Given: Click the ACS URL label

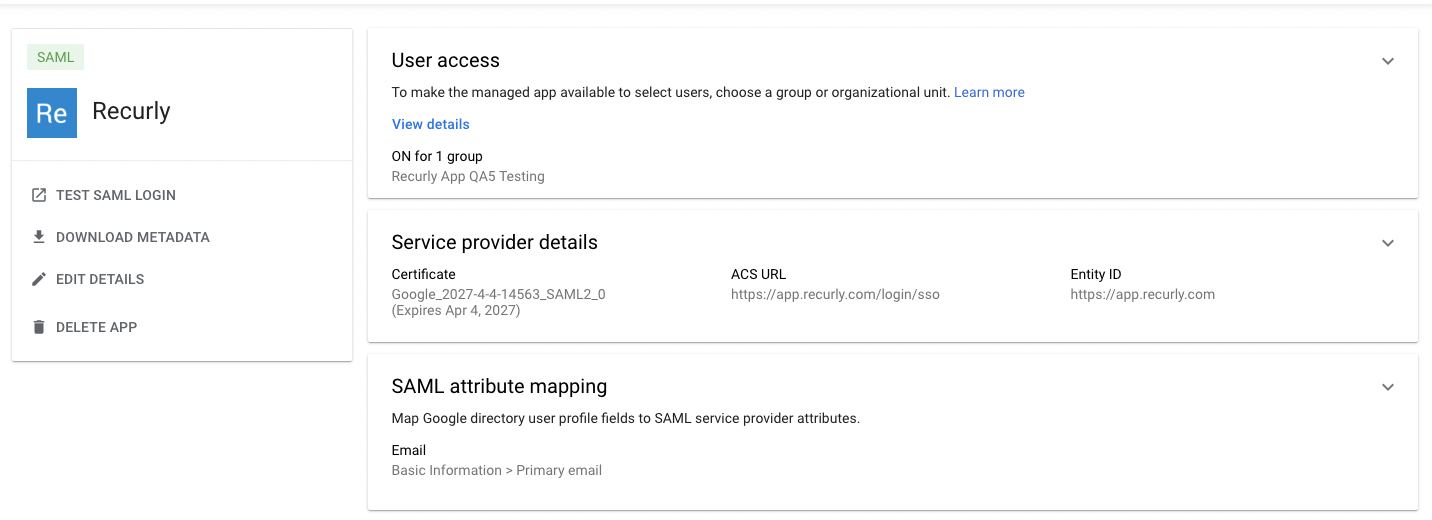Looking at the screenshot, I should click(759, 274).
